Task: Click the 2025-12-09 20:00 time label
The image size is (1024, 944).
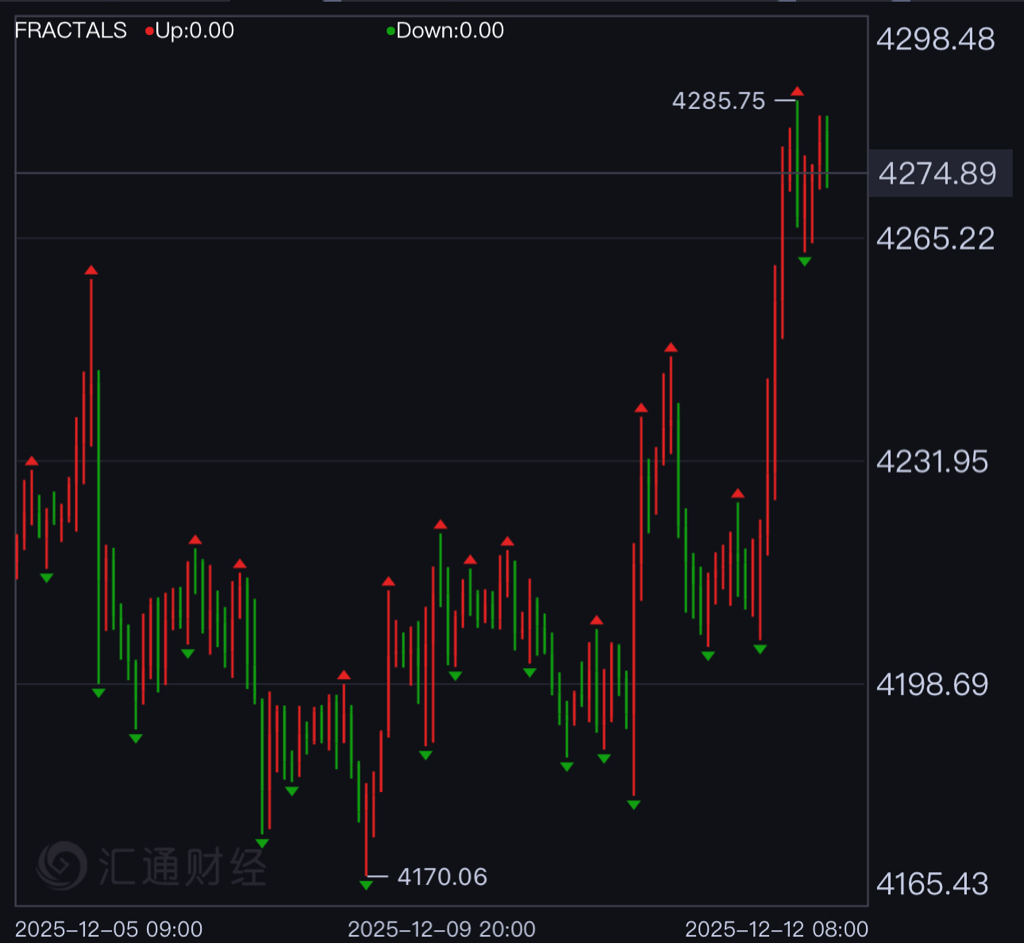Action: click(x=441, y=929)
